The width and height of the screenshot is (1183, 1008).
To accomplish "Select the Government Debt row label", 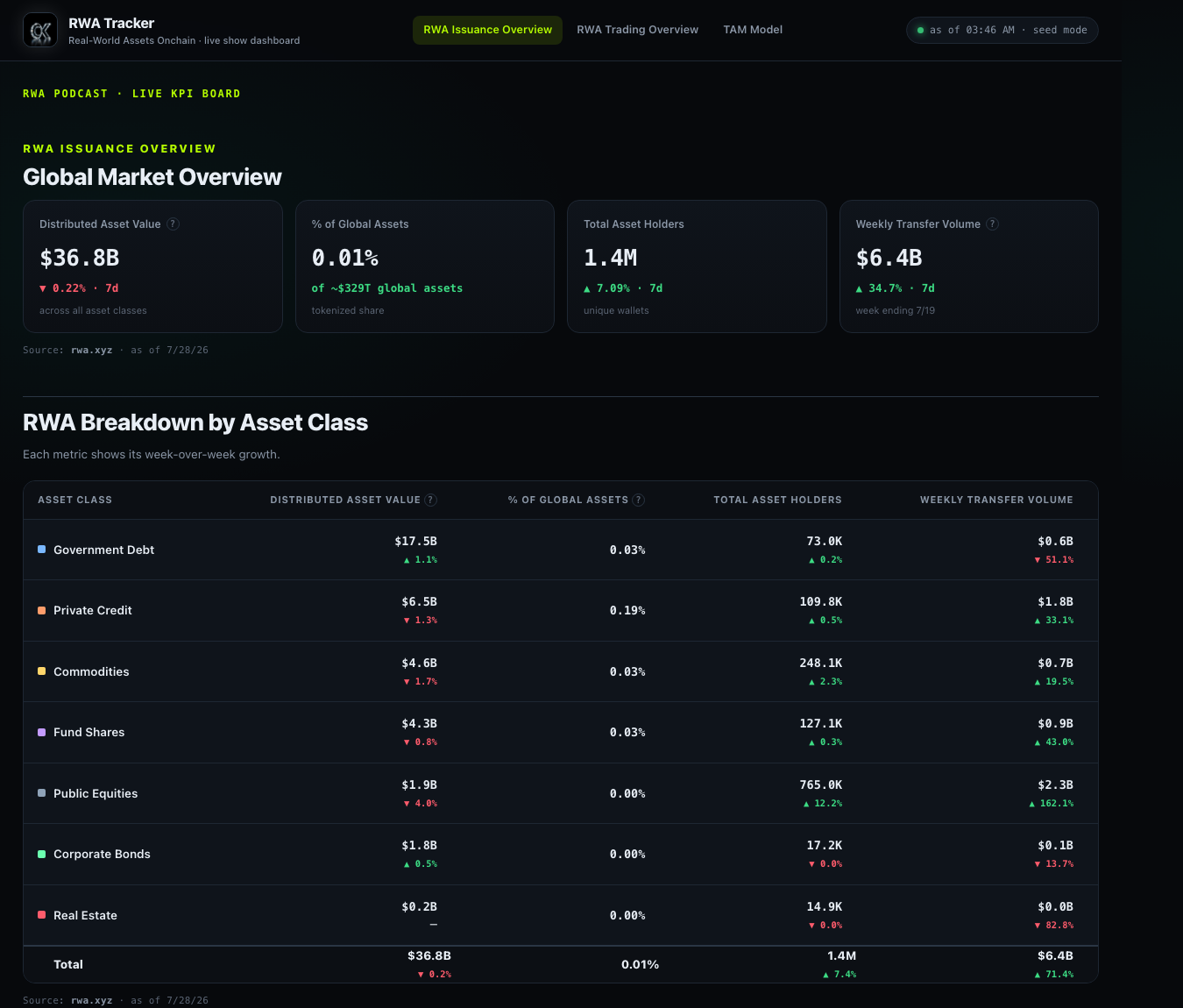I will (x=103, y=550).
